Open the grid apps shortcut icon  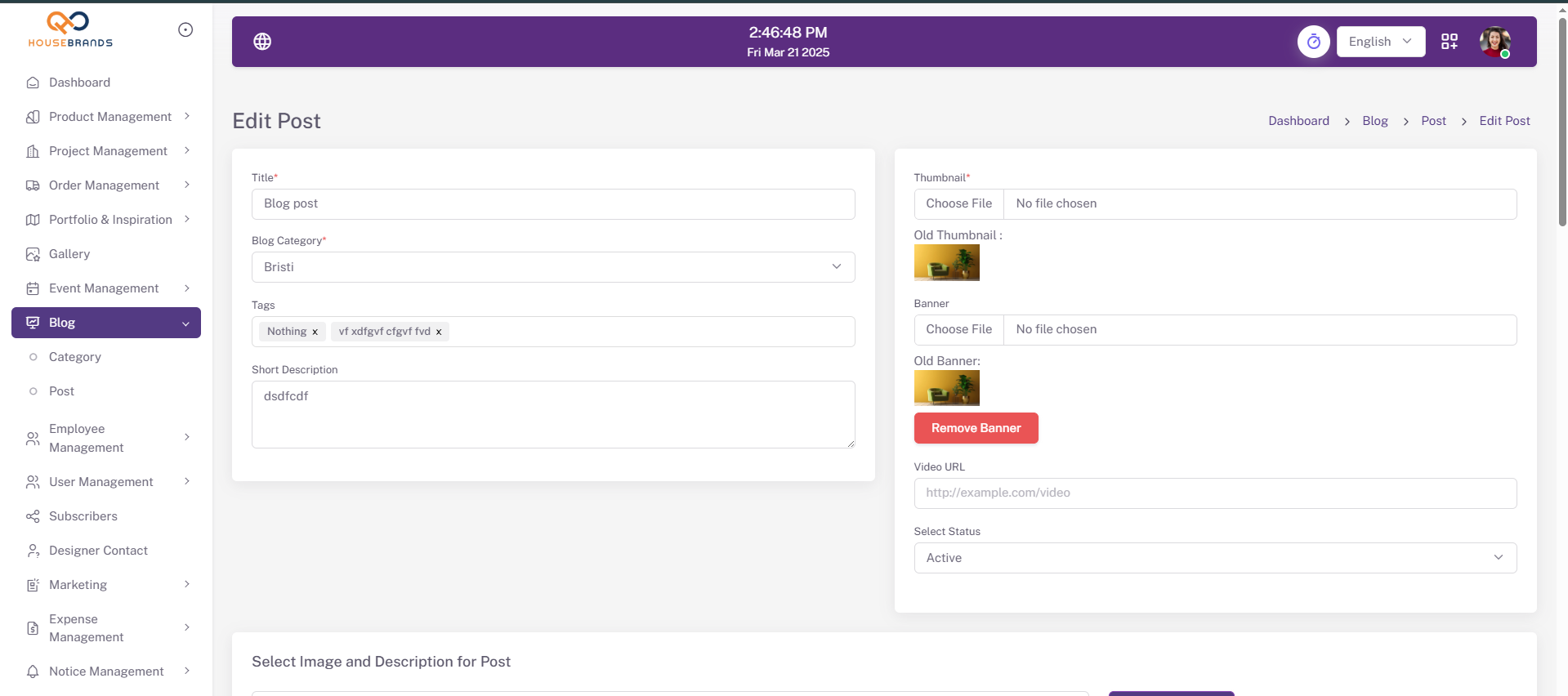pos(1449,42)
